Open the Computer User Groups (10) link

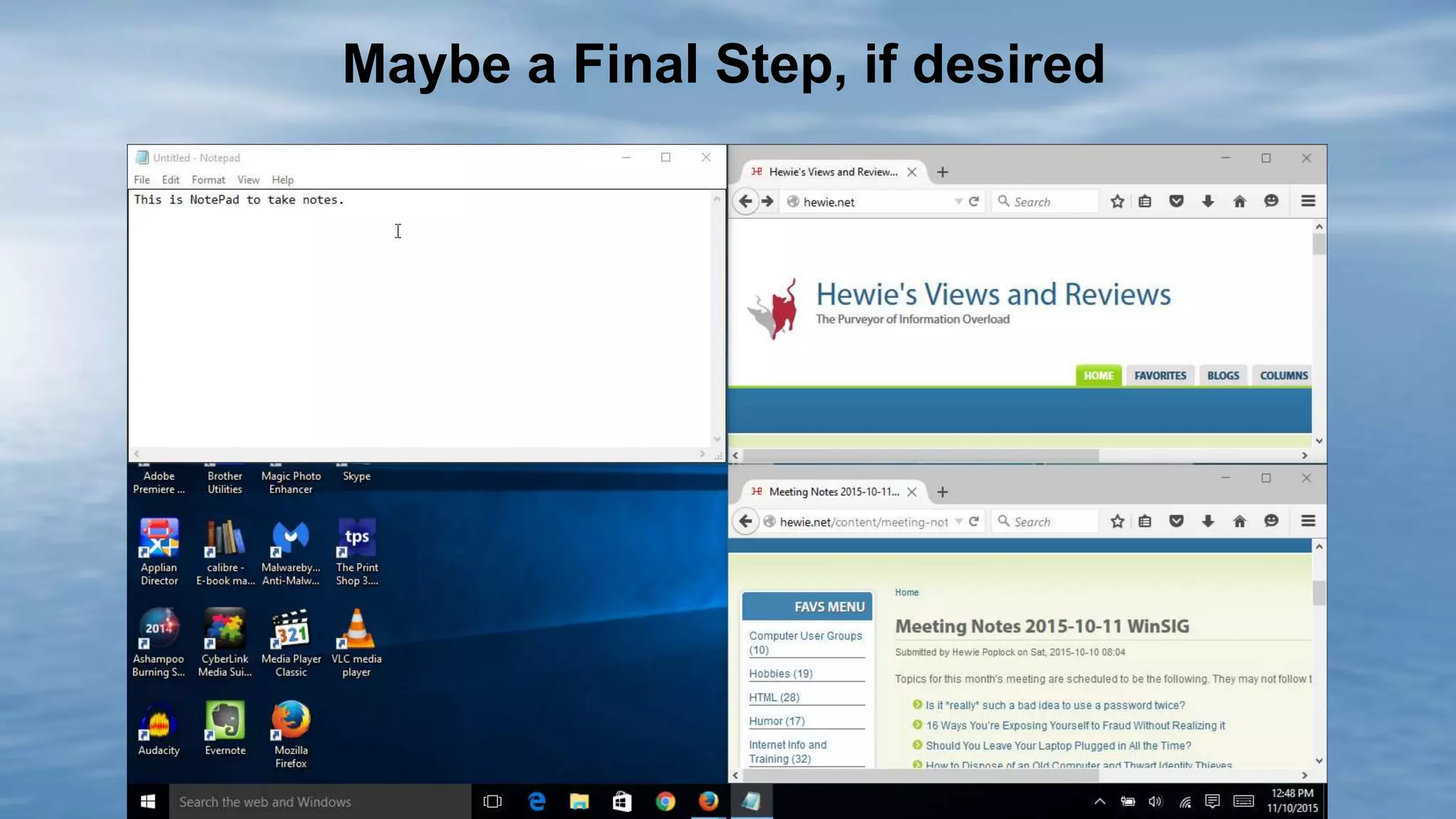click(805, 643)
